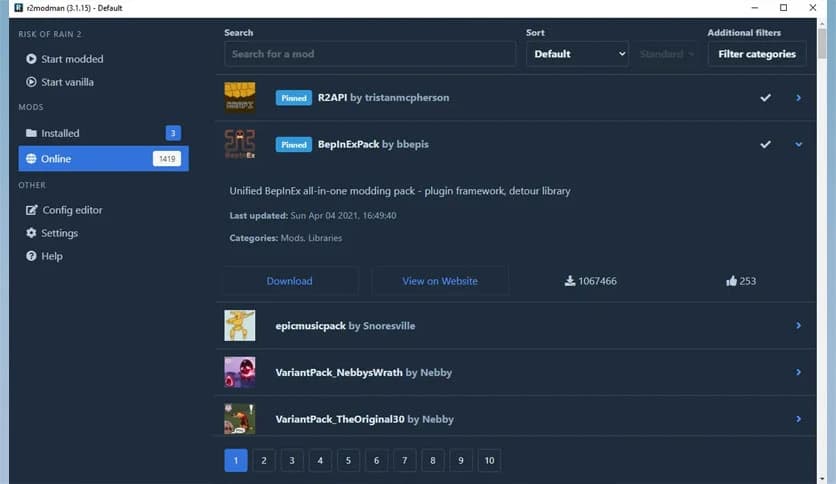Viewport: 836px width, 484px height.
Task: Collapse the BepInExPack row chevron
Action: 798,144
